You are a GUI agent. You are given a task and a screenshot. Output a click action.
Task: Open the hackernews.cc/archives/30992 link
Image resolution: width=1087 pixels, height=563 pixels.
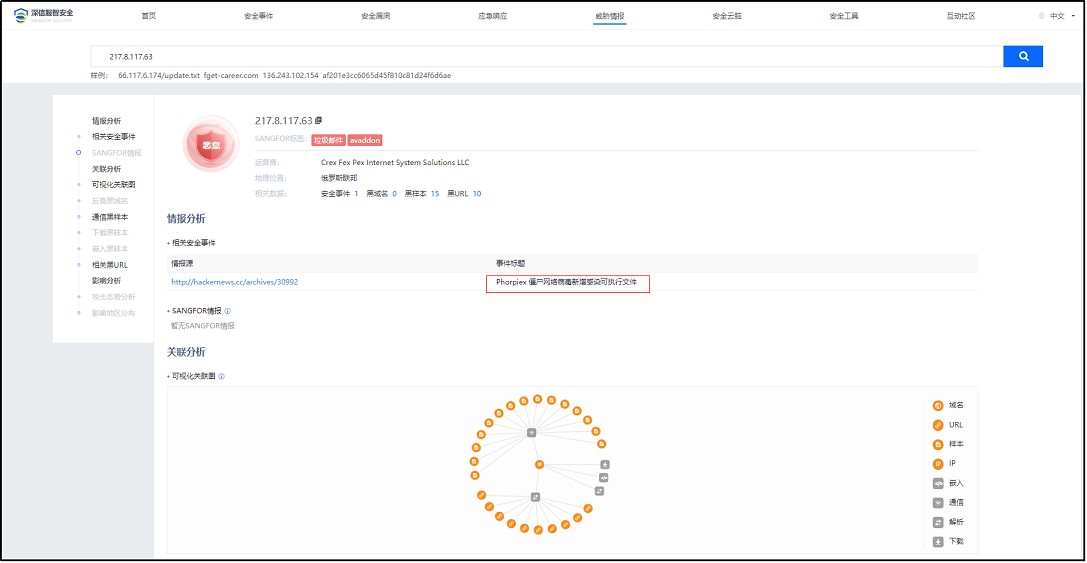[x=234, y=282]
